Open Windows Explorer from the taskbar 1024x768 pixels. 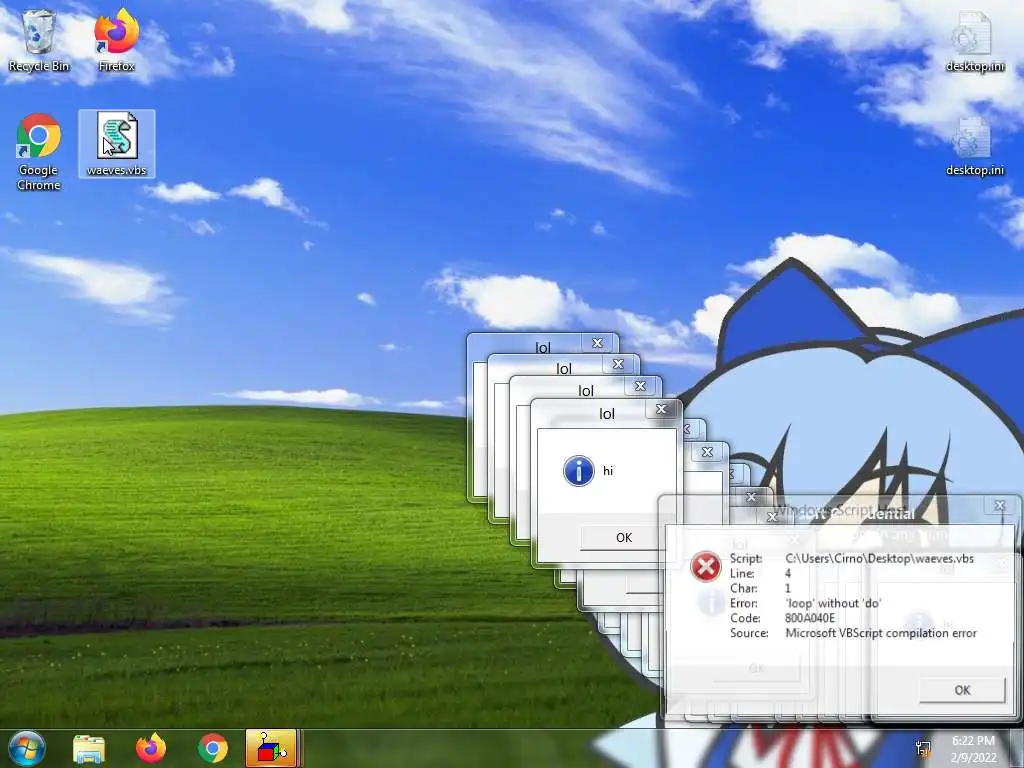click(89, 748)
